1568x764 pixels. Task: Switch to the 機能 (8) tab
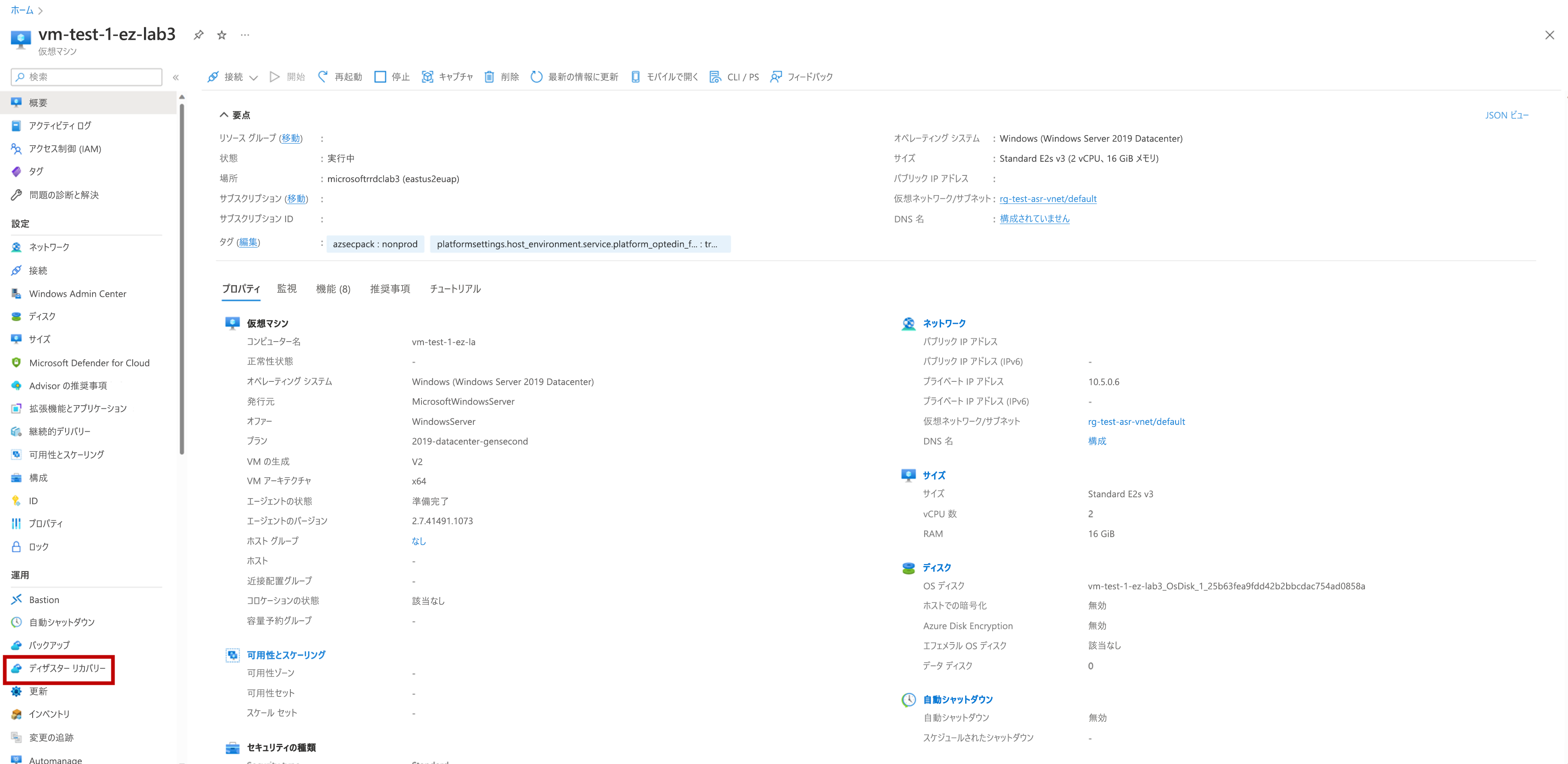click(333, 288)
